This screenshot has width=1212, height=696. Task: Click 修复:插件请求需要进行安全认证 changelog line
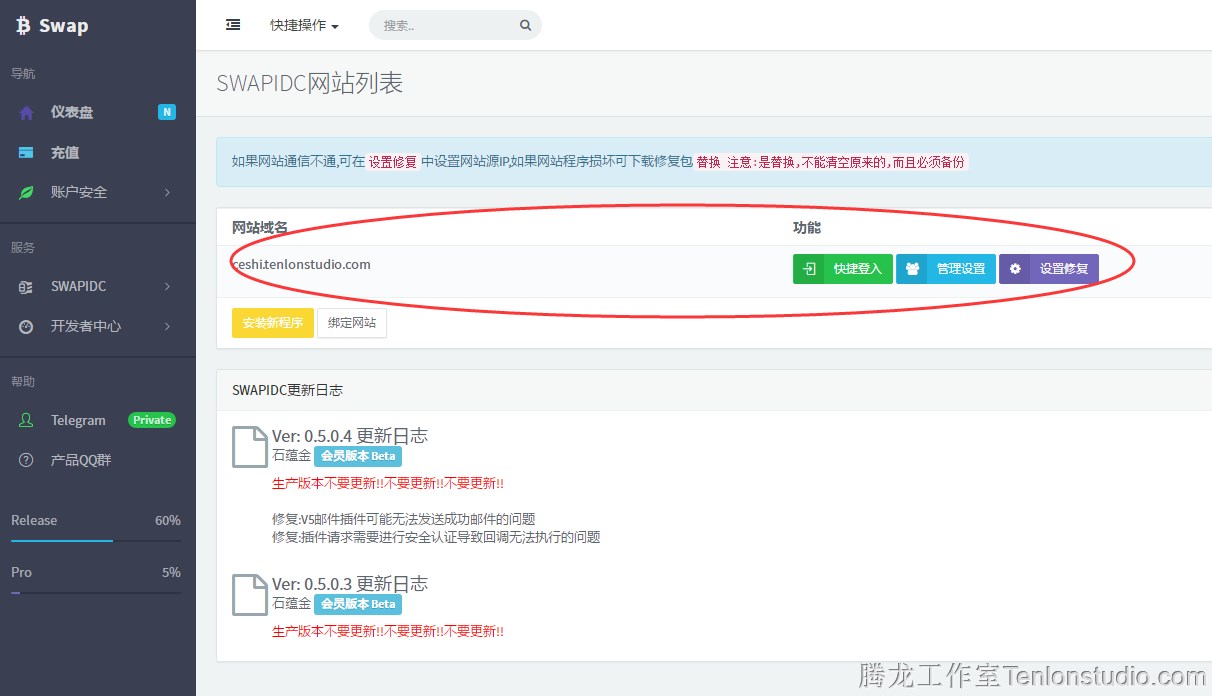436,537
